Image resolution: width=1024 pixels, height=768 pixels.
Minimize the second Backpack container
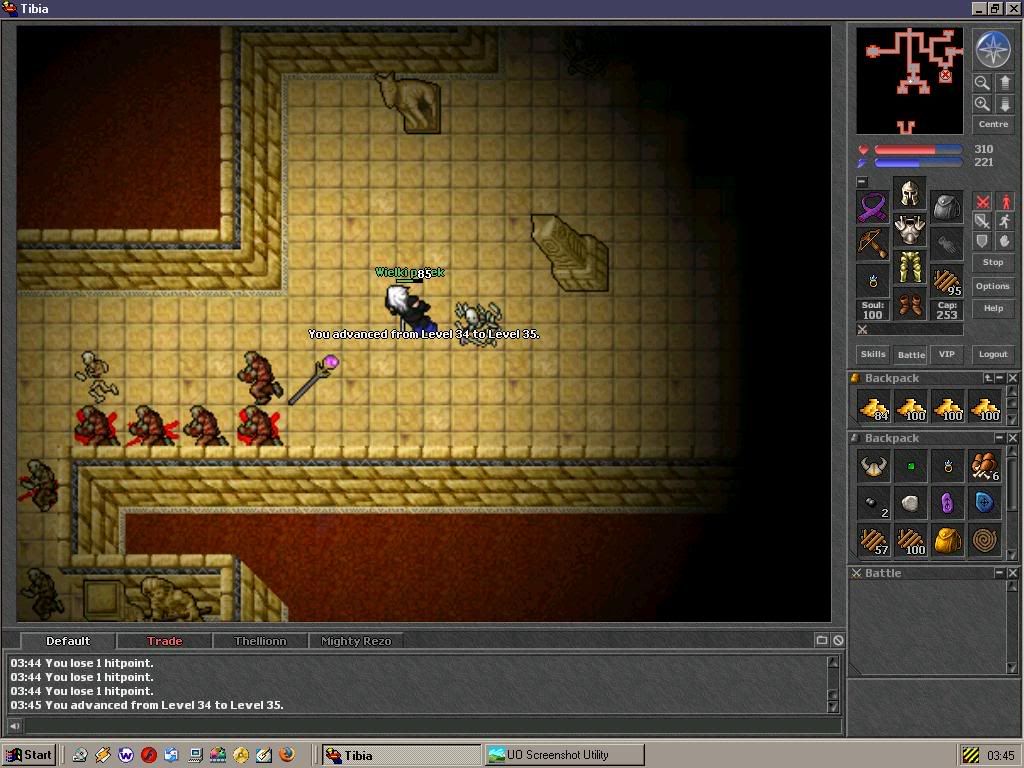1000,438
